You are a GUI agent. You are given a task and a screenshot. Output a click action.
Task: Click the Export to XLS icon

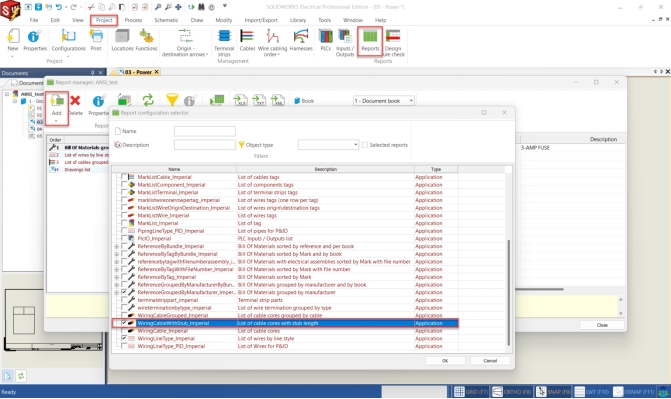tap(240, 100)
